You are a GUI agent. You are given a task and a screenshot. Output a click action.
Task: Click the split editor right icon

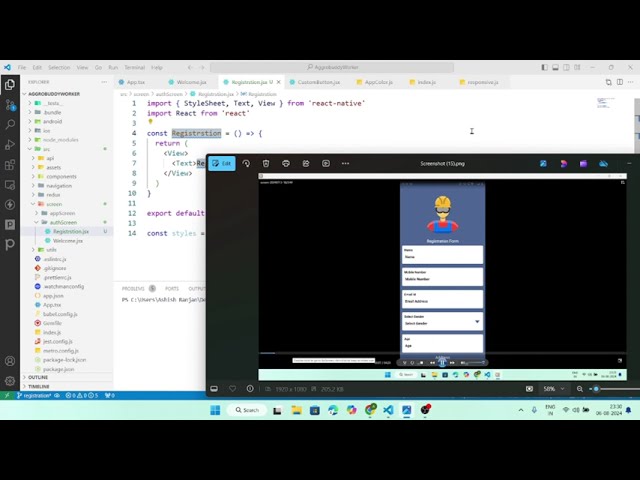tap(620, 82)
